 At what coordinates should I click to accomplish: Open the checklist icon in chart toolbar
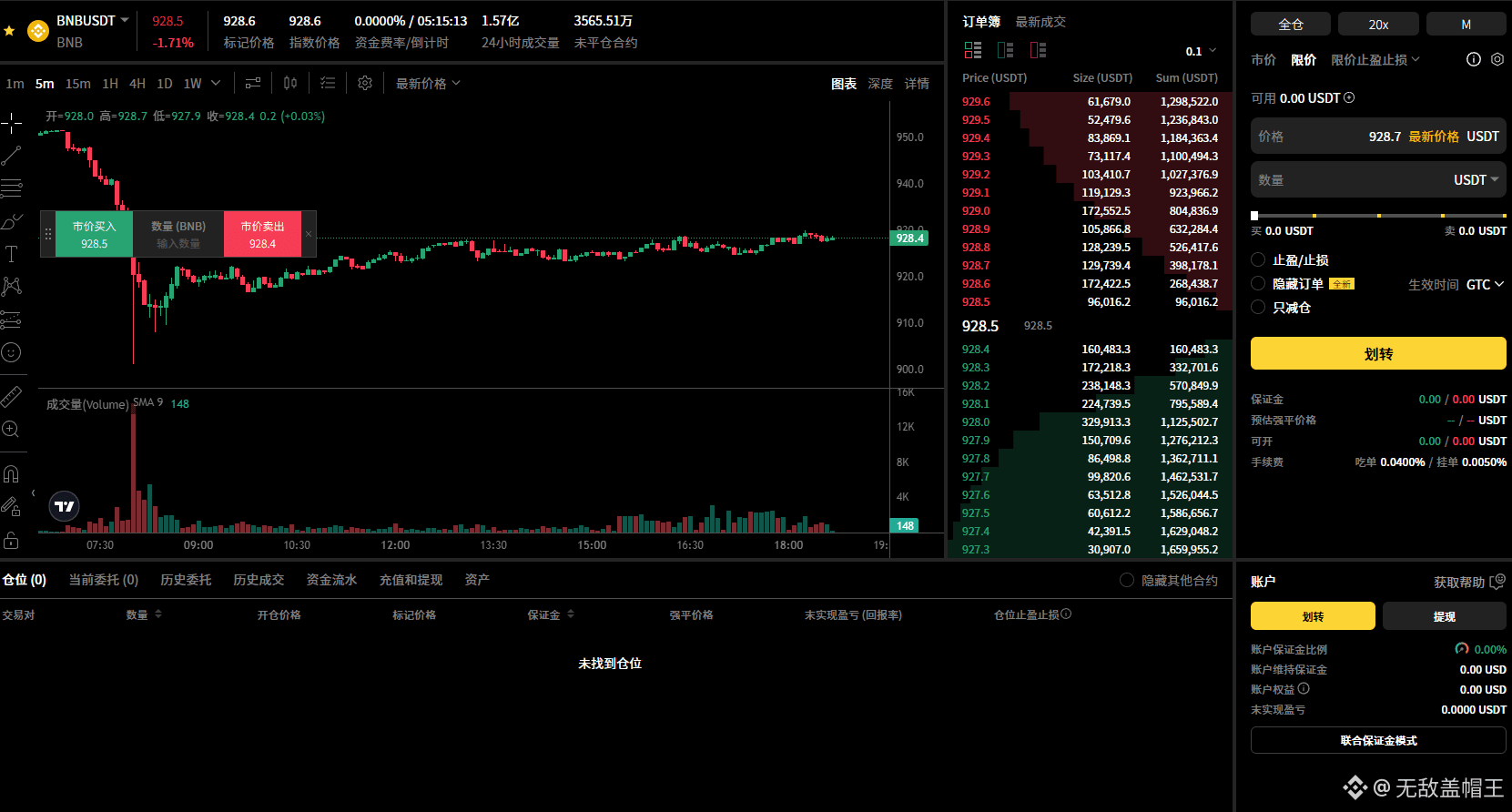pyautogui.click(x=328, y=83)
